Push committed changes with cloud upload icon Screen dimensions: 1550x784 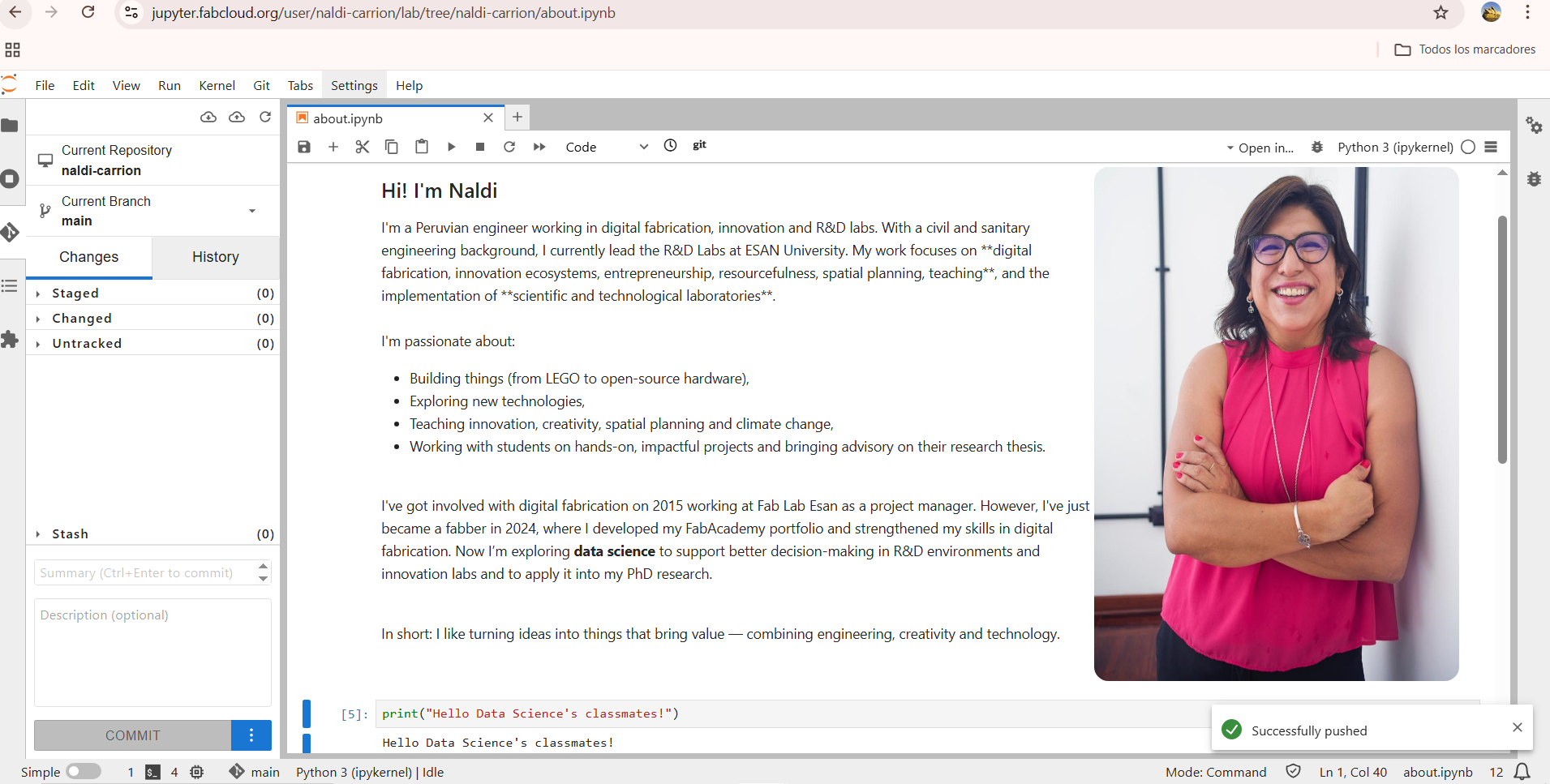237,118
